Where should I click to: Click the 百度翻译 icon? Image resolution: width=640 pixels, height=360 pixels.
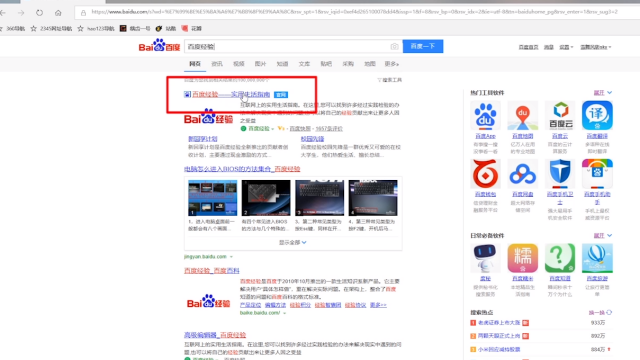click(597, 116)
